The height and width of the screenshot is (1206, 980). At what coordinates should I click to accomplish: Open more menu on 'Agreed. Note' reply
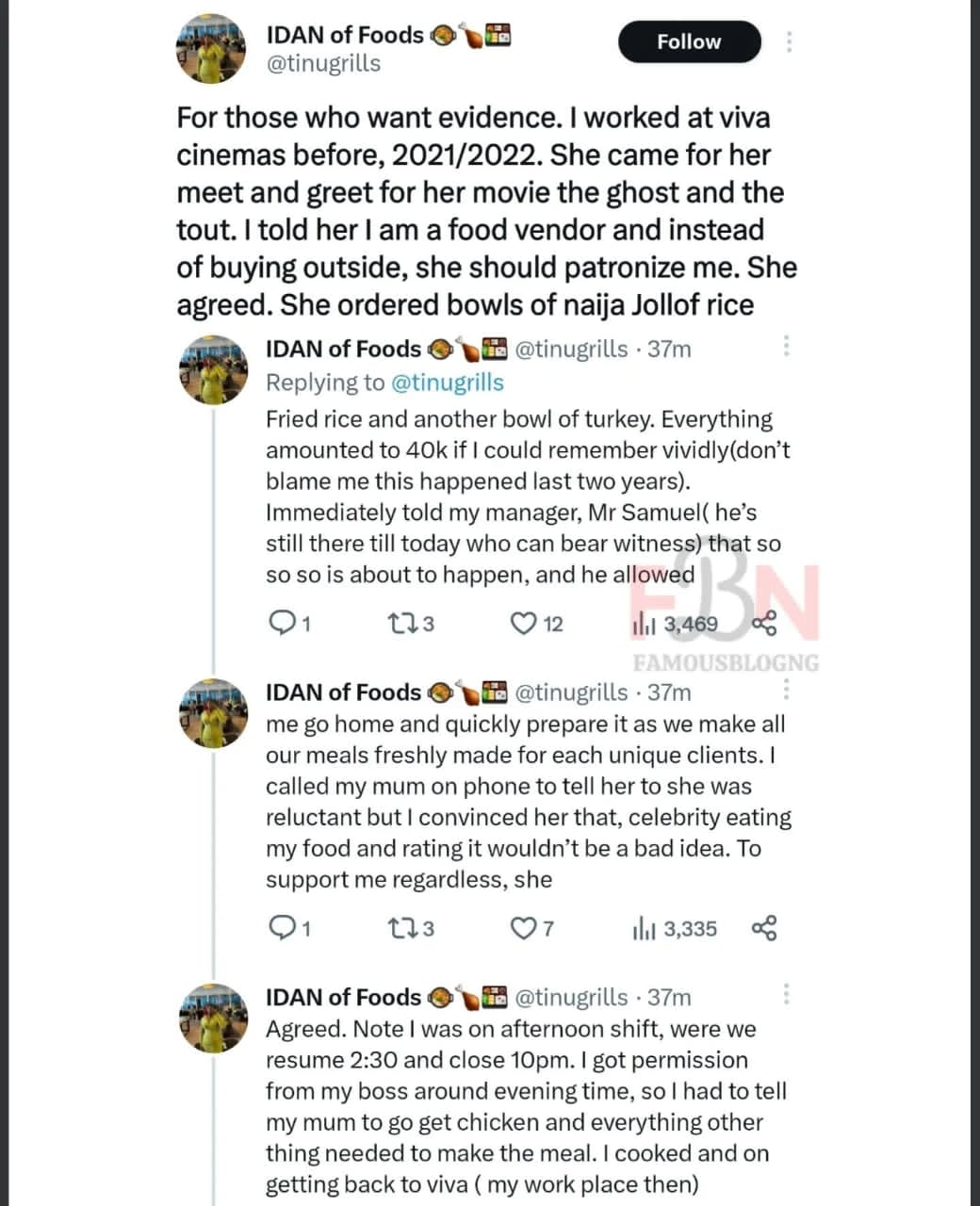(x=786, y=995)
